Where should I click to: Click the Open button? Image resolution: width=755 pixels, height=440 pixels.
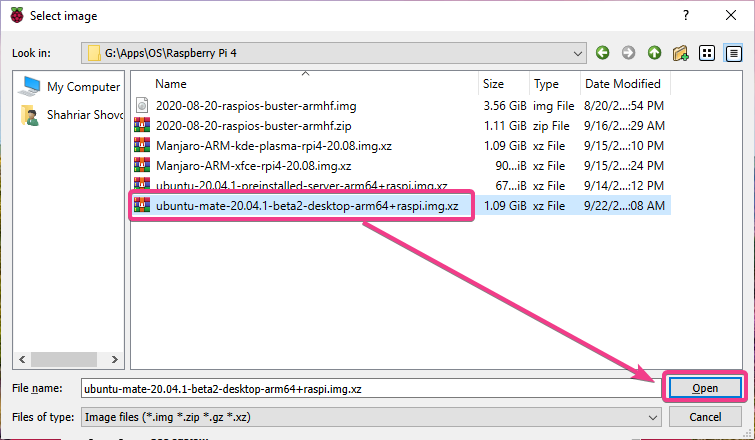click(x=705, y=388)
